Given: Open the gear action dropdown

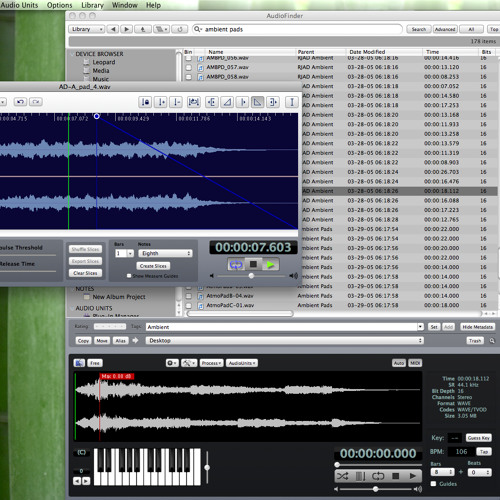Looking at the screenshot, I should click(x=172, y=363).
